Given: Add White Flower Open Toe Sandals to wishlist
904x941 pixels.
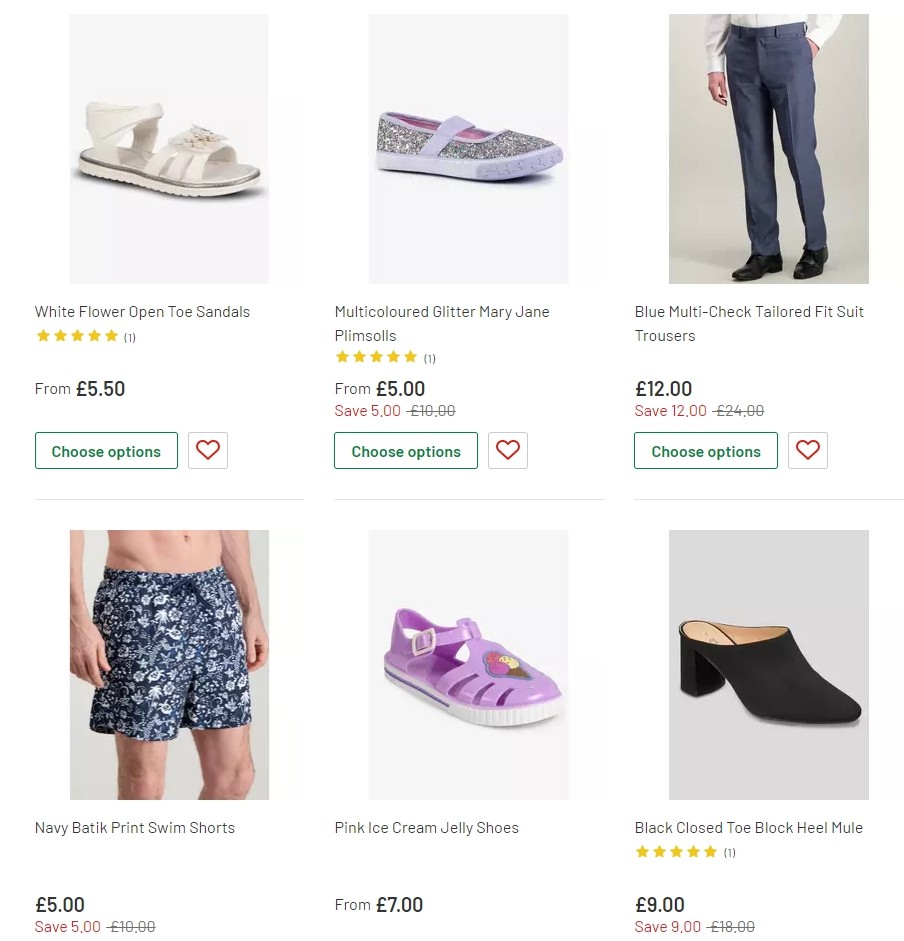Looking at the screenshot, I should (x=208, y=450).
